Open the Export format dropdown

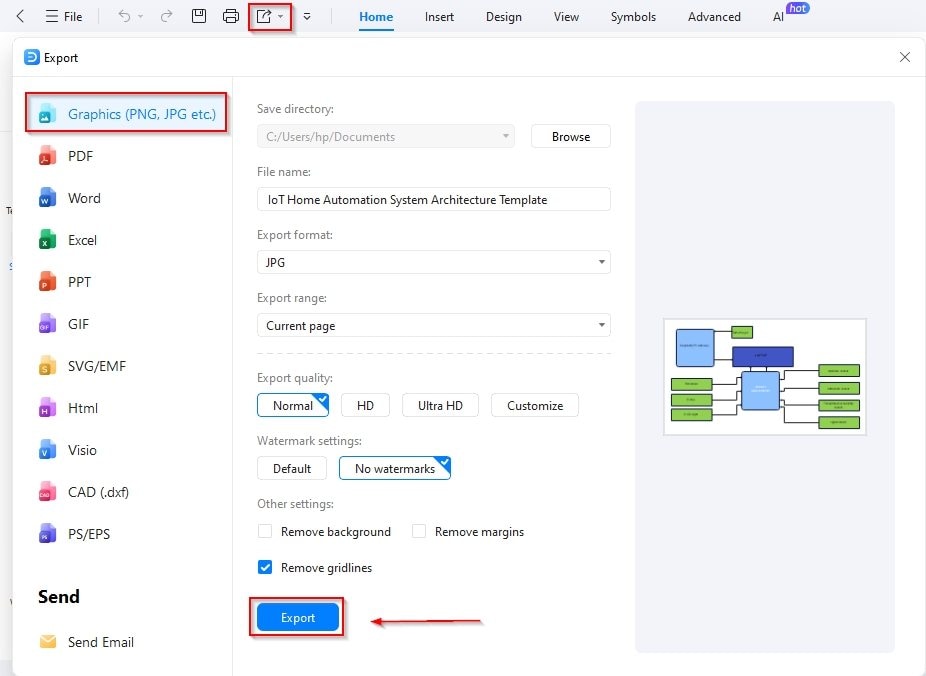[x=601, y=262]
